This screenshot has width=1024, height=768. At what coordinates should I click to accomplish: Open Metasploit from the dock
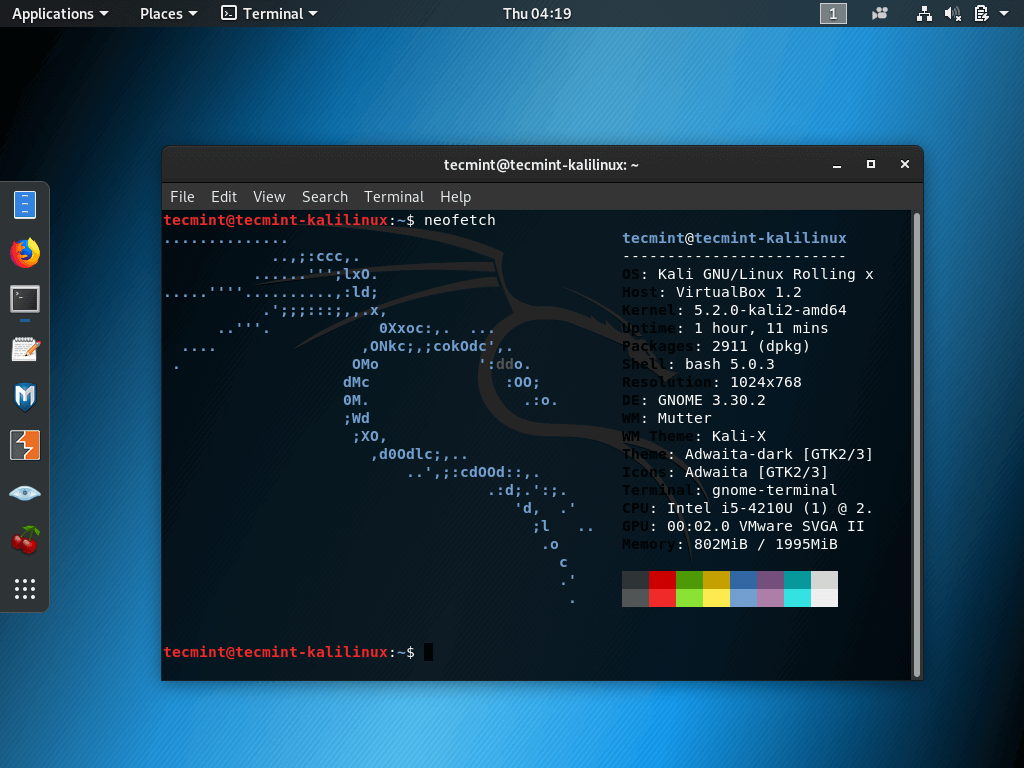[x=24, y=396]
